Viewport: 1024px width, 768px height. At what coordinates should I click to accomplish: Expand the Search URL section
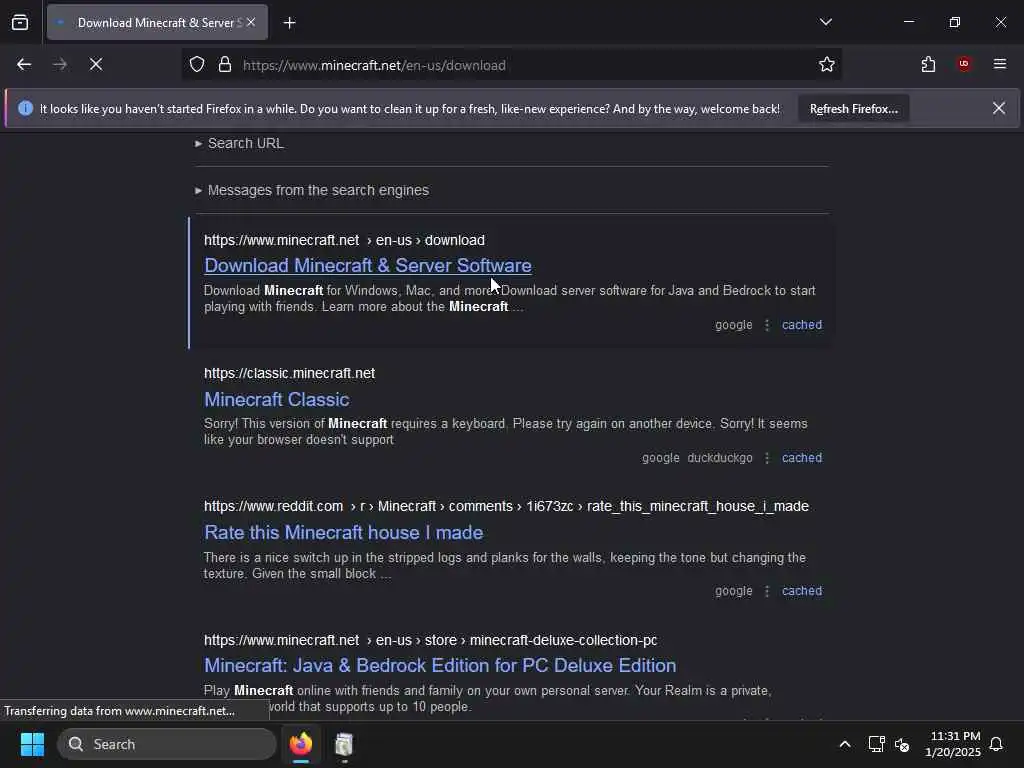pyautogui.click(x=240, y=143)
